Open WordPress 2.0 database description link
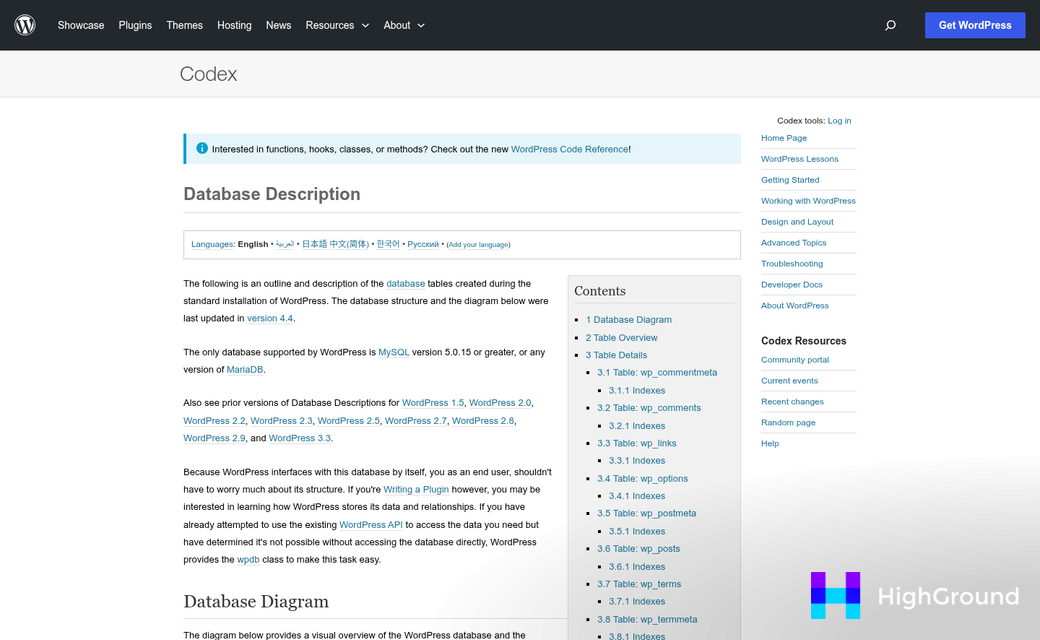The width and height of the screenshot is (1040, 640). click(500, 403)
